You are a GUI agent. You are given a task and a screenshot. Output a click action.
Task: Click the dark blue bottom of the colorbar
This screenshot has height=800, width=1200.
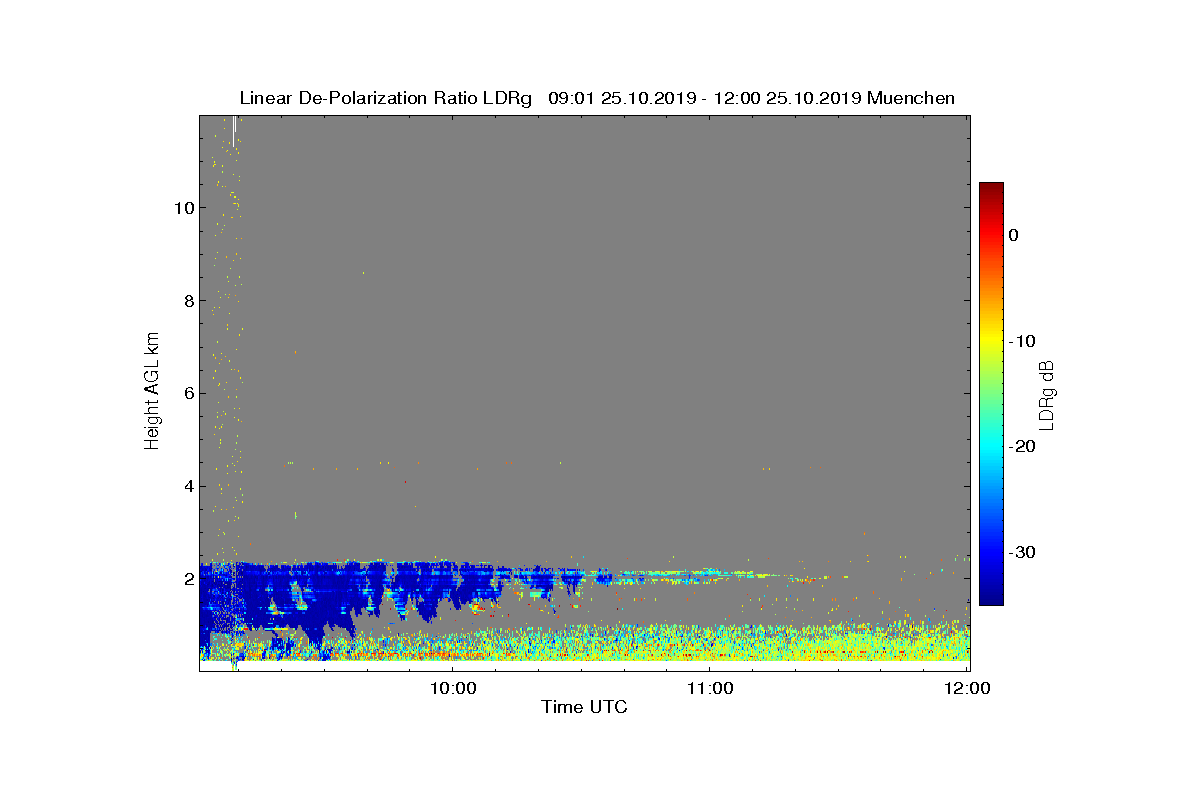coord(991,598)
